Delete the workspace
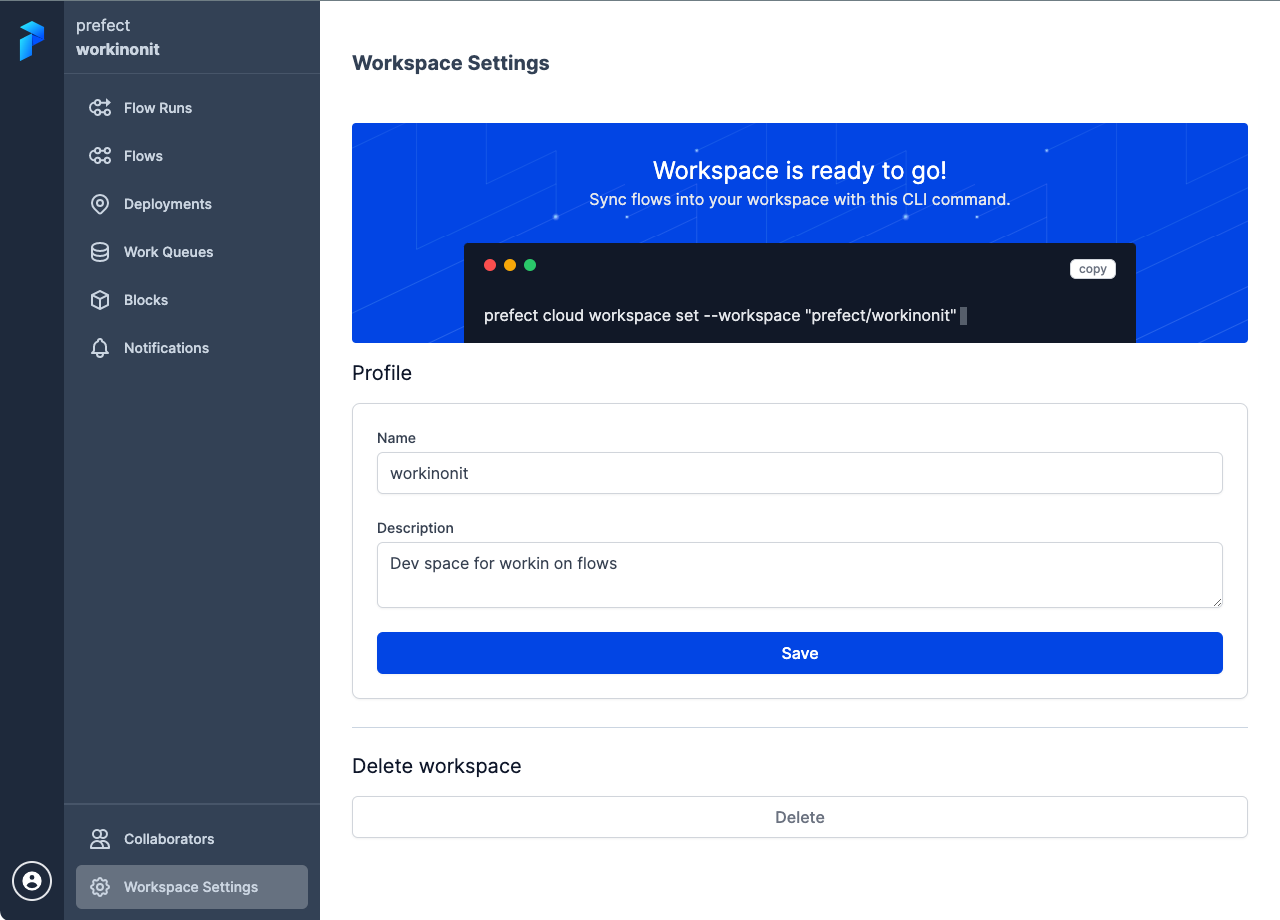1280x920 pixels. [x=800, y=817]
